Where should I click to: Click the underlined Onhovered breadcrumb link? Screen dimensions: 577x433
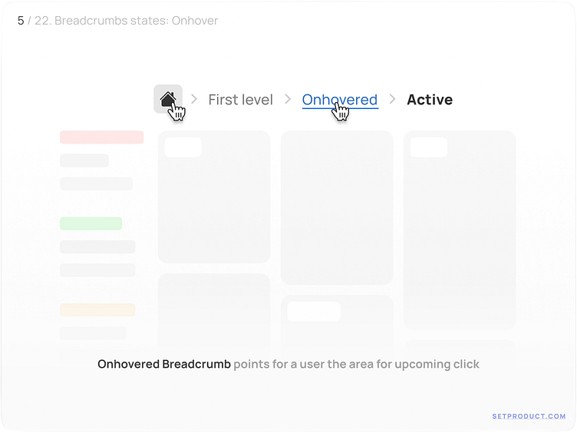tap(340, 100)
